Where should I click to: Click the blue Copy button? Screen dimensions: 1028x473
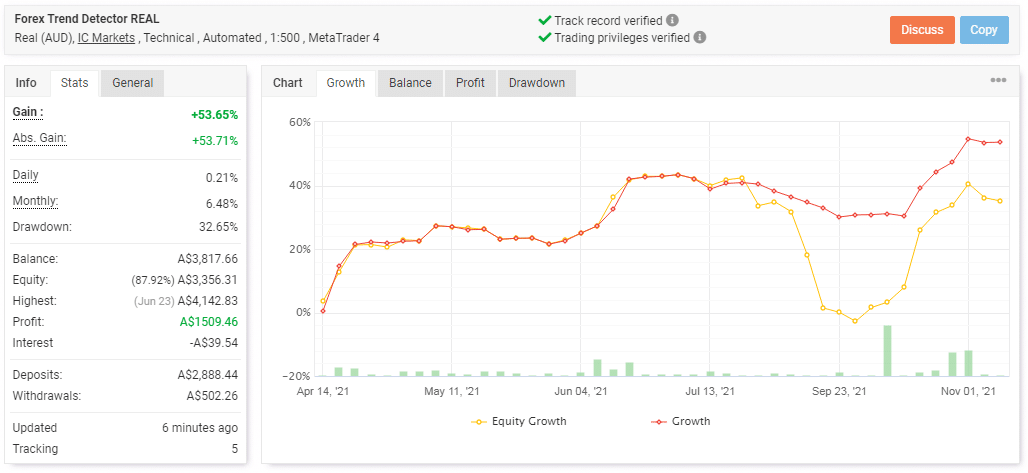click(x=984, y=30)
